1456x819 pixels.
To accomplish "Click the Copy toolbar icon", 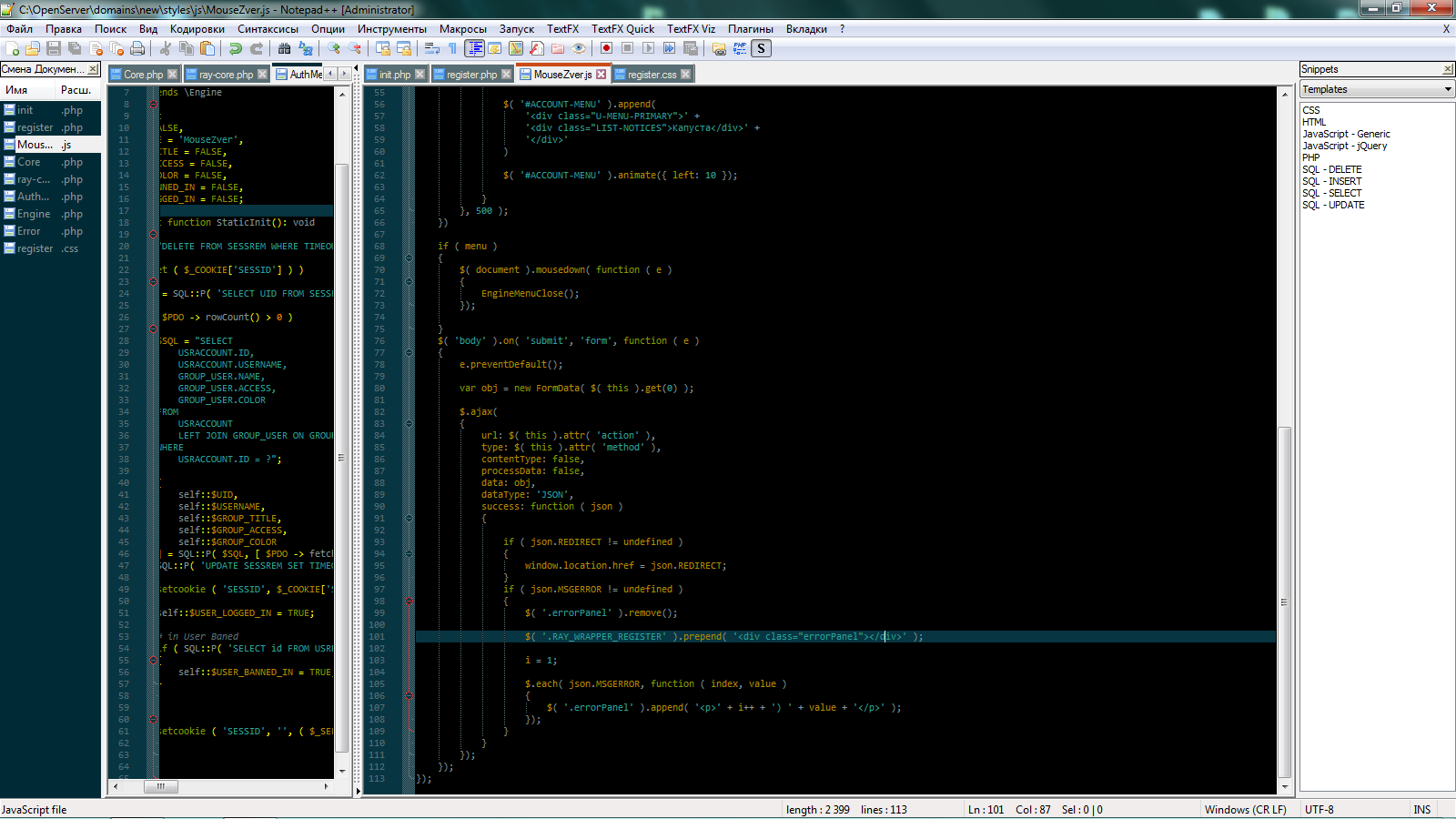I will [x=187, y=48].
